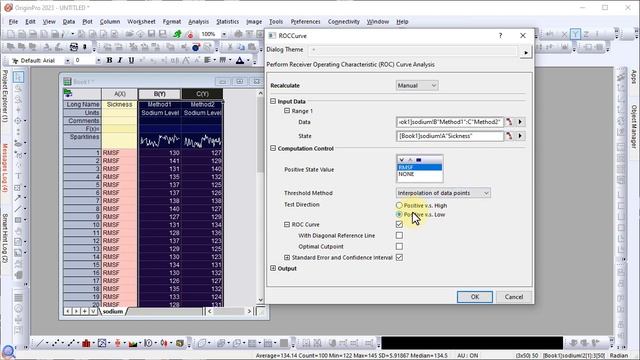Open the Dialog Theme flyout arrow
This screenshot has width=640, height=360.
(526, 52)
